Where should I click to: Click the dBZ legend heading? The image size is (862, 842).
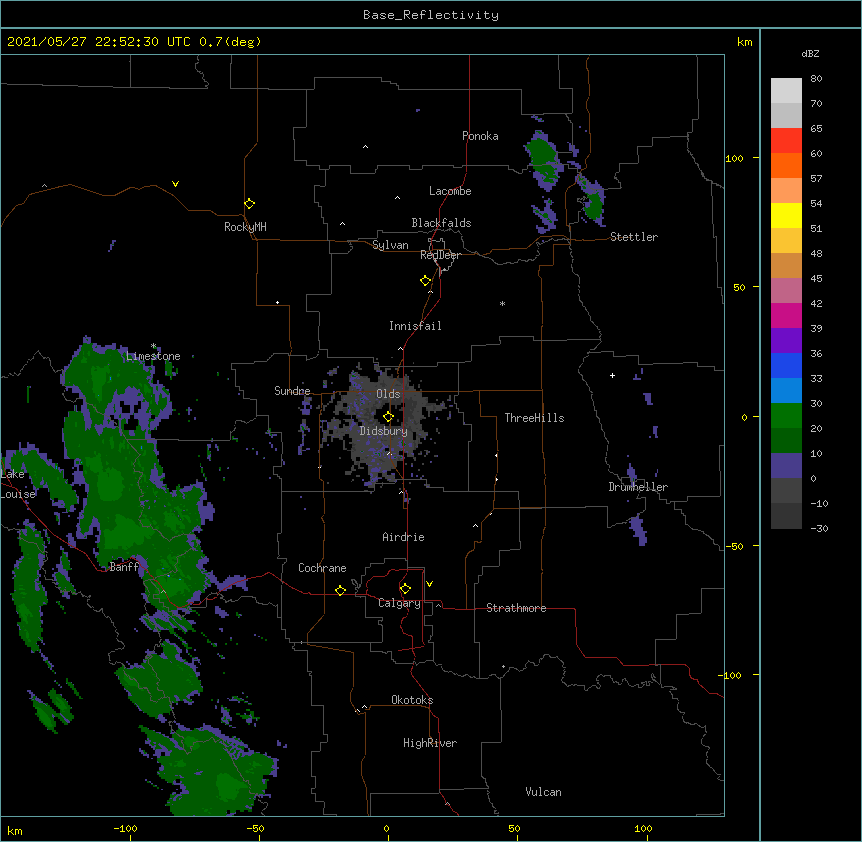coord(810,53)
